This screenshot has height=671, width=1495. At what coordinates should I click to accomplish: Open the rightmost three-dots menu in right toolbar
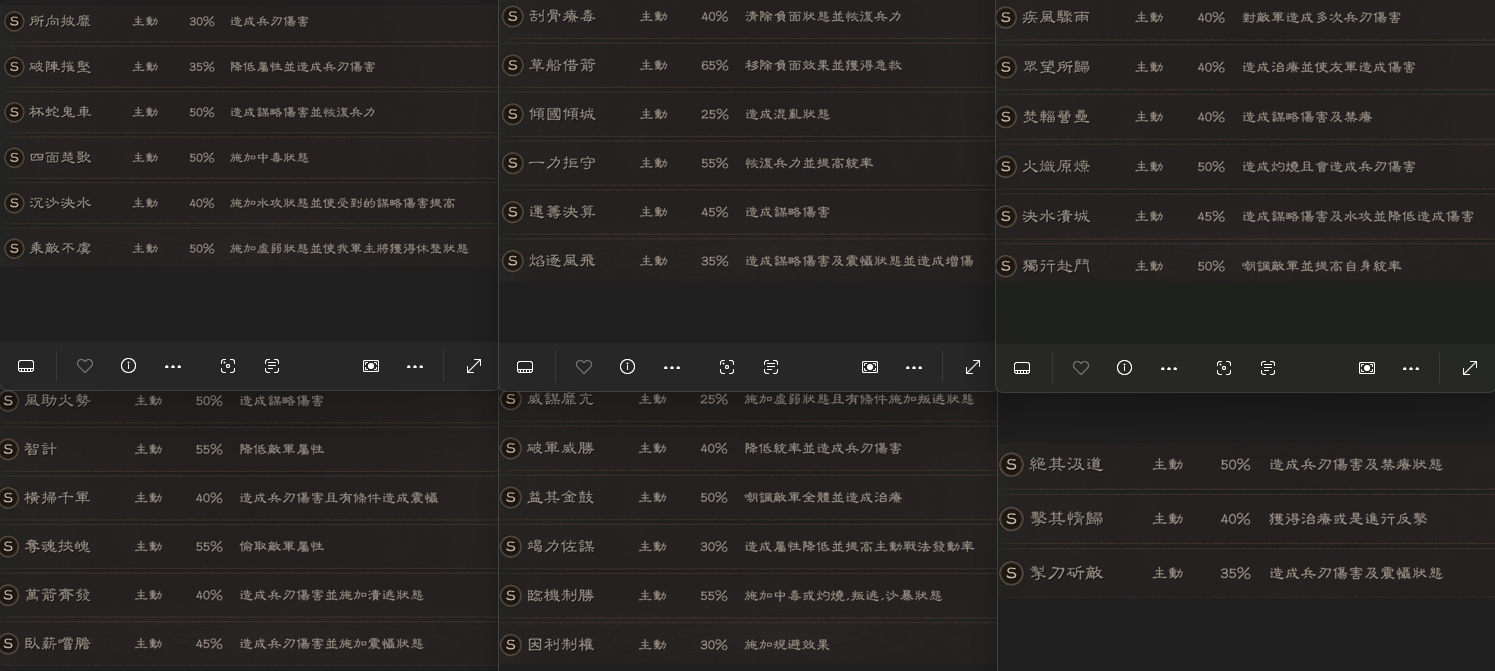(1411, 368)
